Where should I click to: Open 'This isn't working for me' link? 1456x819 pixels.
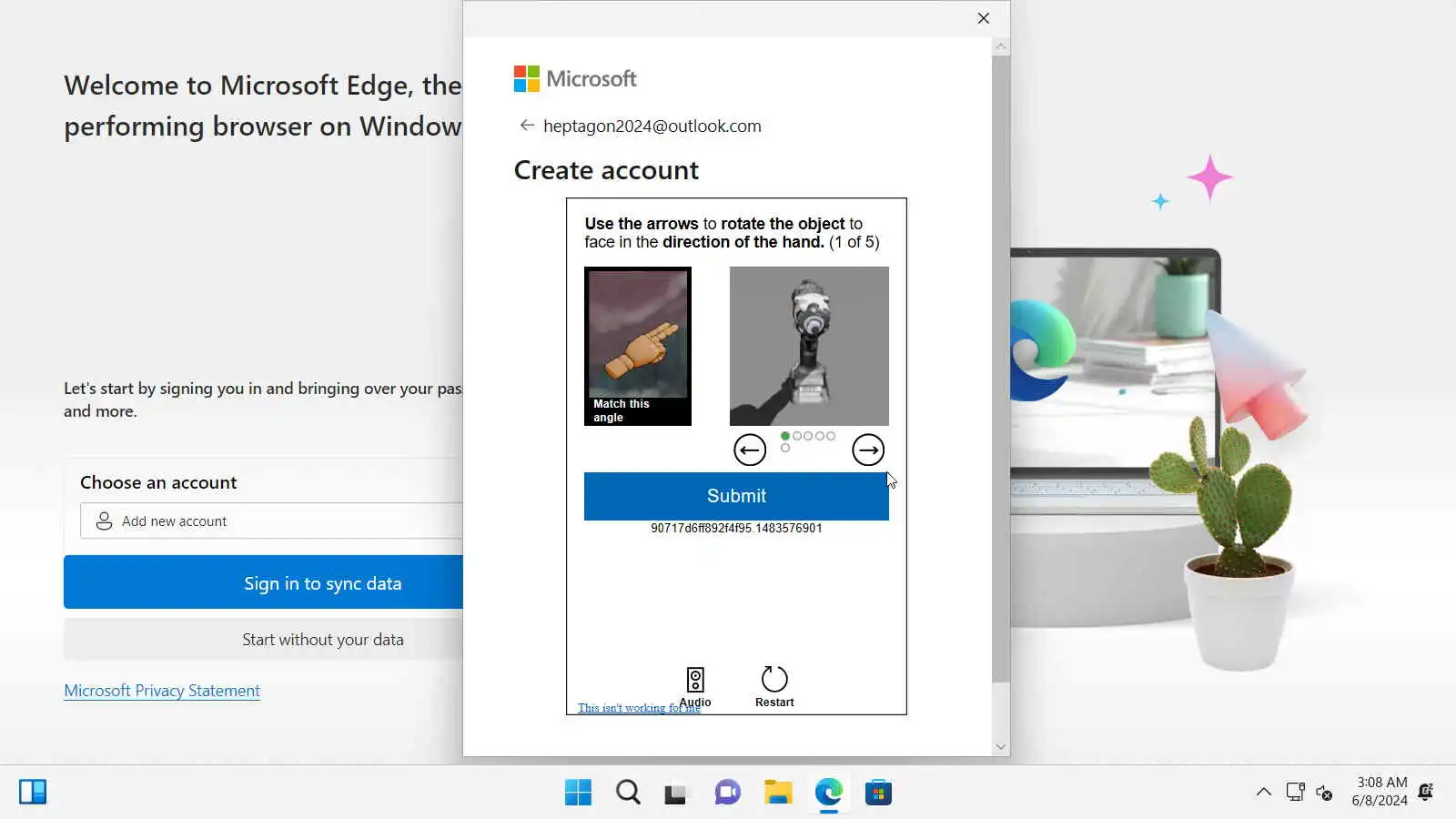tap(639, 708)
